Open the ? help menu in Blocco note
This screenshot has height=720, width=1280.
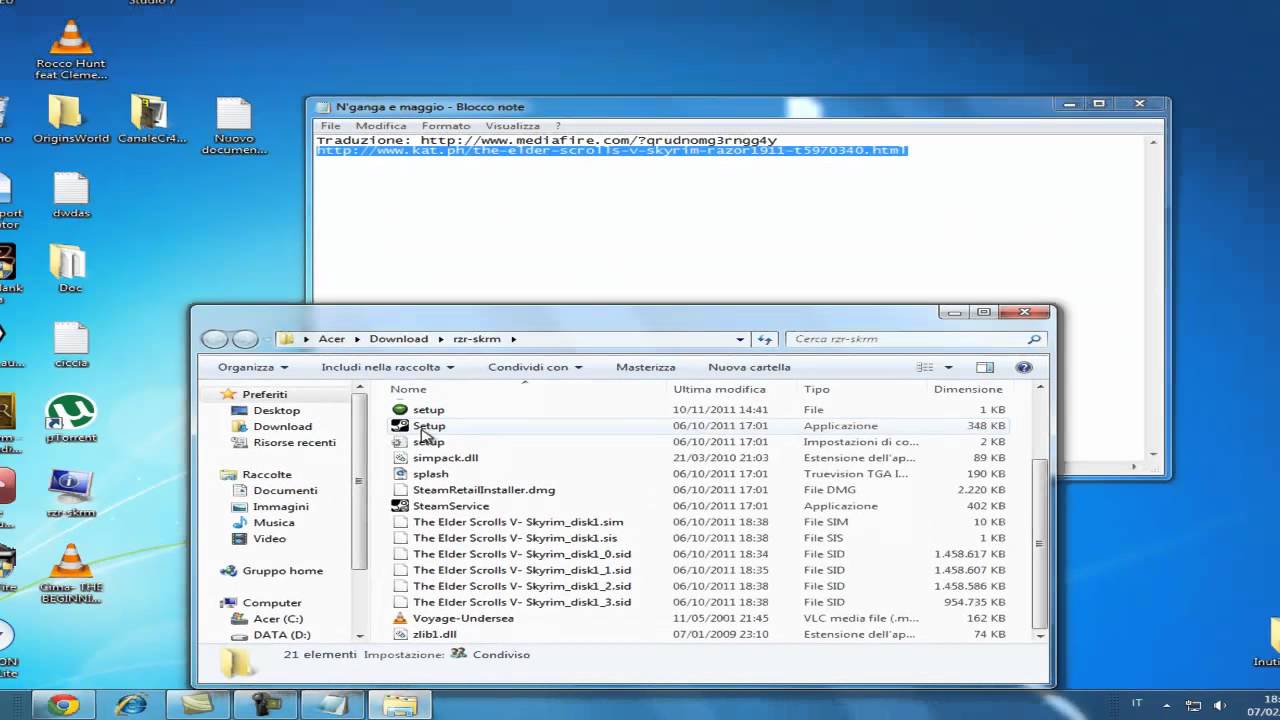pos(558,126)
